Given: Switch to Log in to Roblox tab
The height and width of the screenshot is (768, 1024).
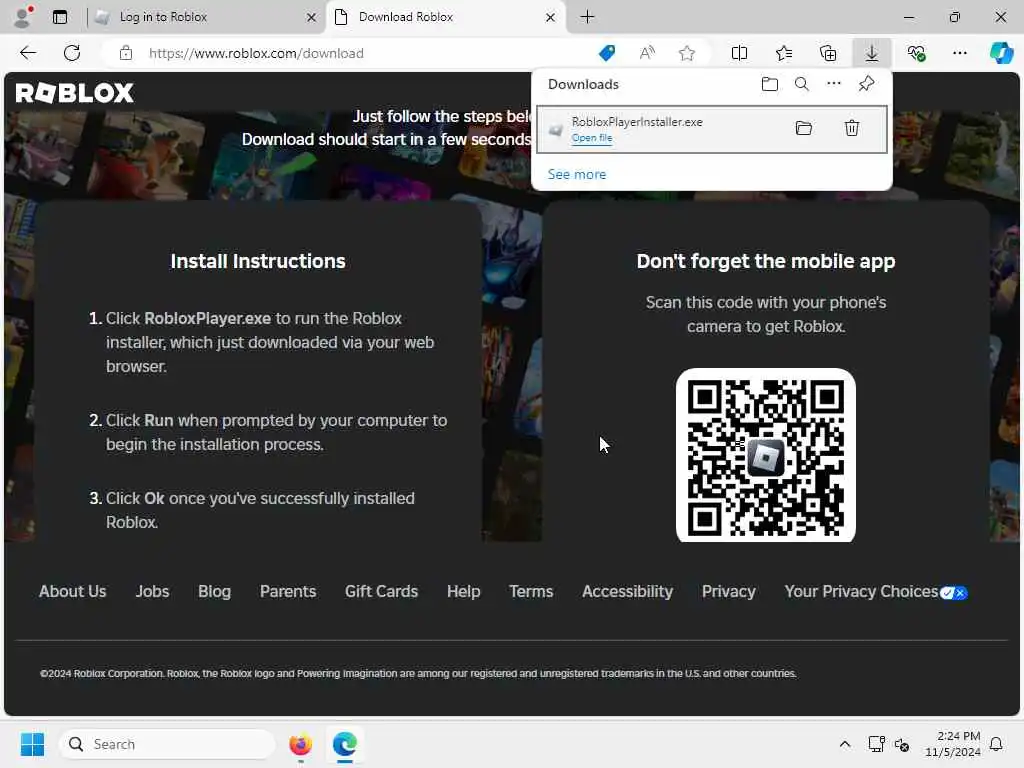Looking at the screenshot, I should 206,17.
